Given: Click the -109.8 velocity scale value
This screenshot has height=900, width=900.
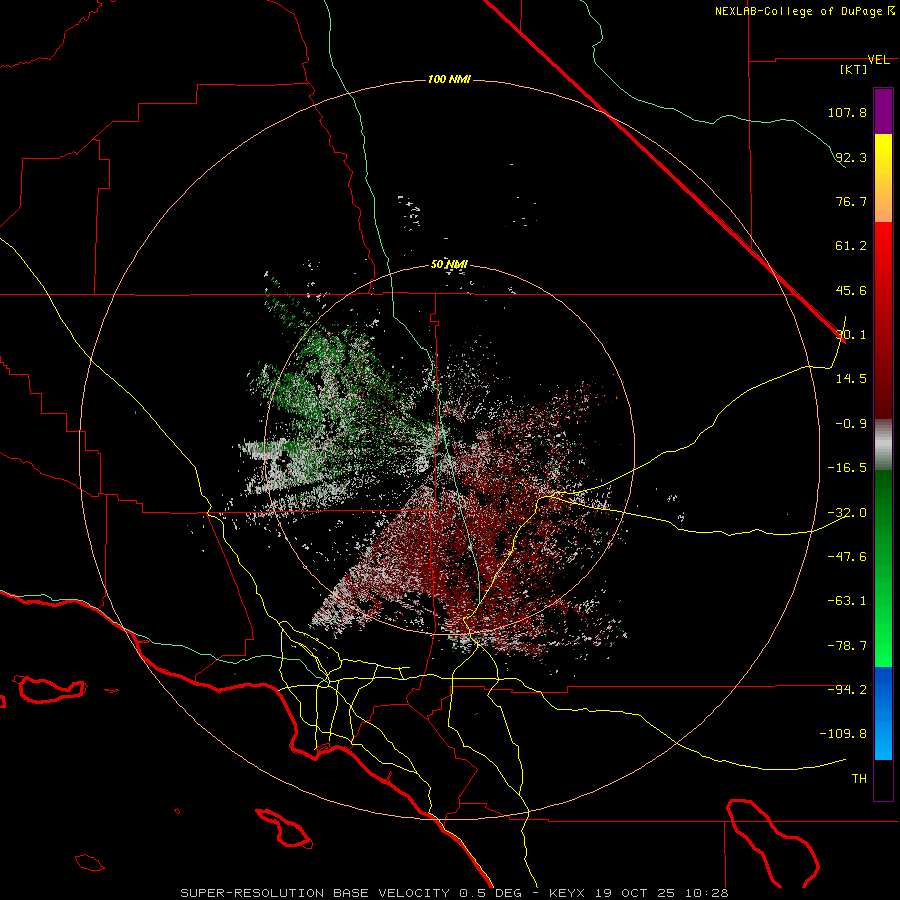Looking at the screenshot, I should pyautogui.click(x=843, y=734).
